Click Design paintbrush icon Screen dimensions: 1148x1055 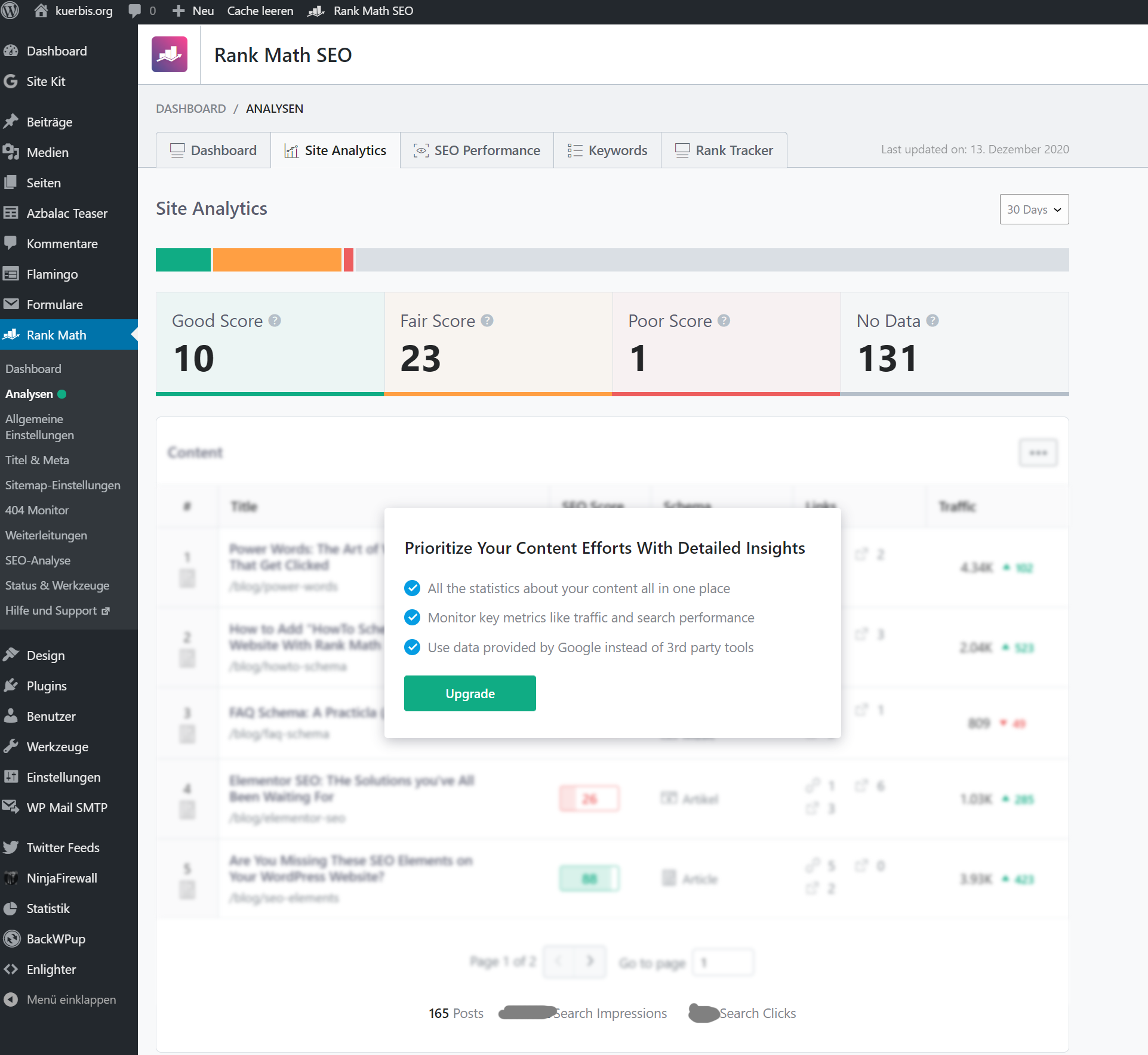(11, 655)
